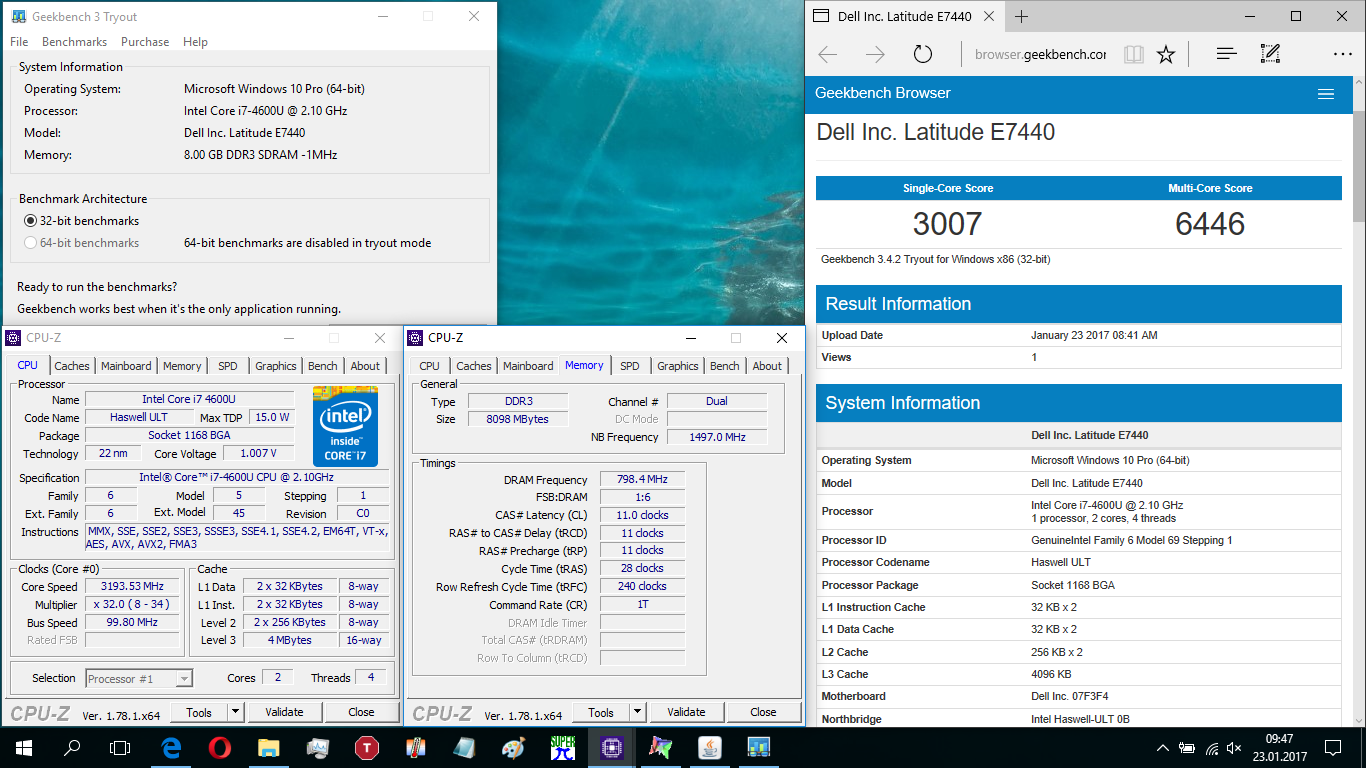Expand Tools arrow in processor CPU-Z window
This screenshot has height=769, width=1366.
236,712
